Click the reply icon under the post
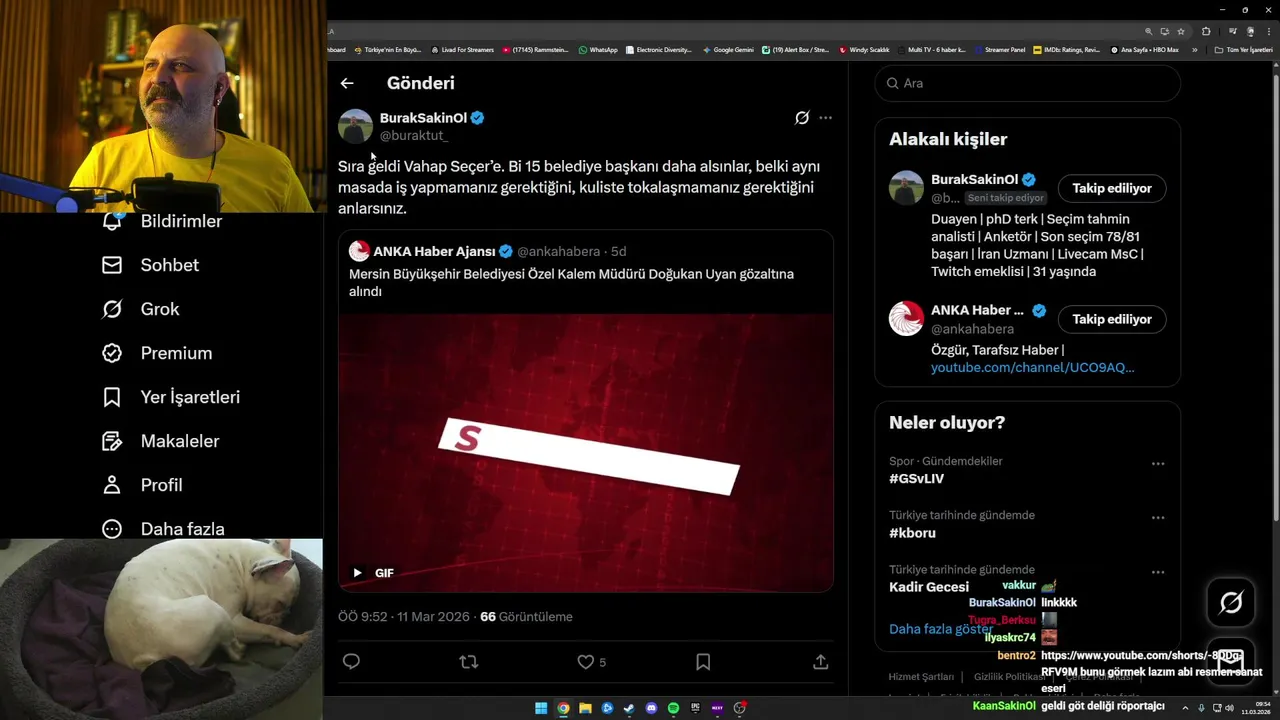 (x=351, y=662)
